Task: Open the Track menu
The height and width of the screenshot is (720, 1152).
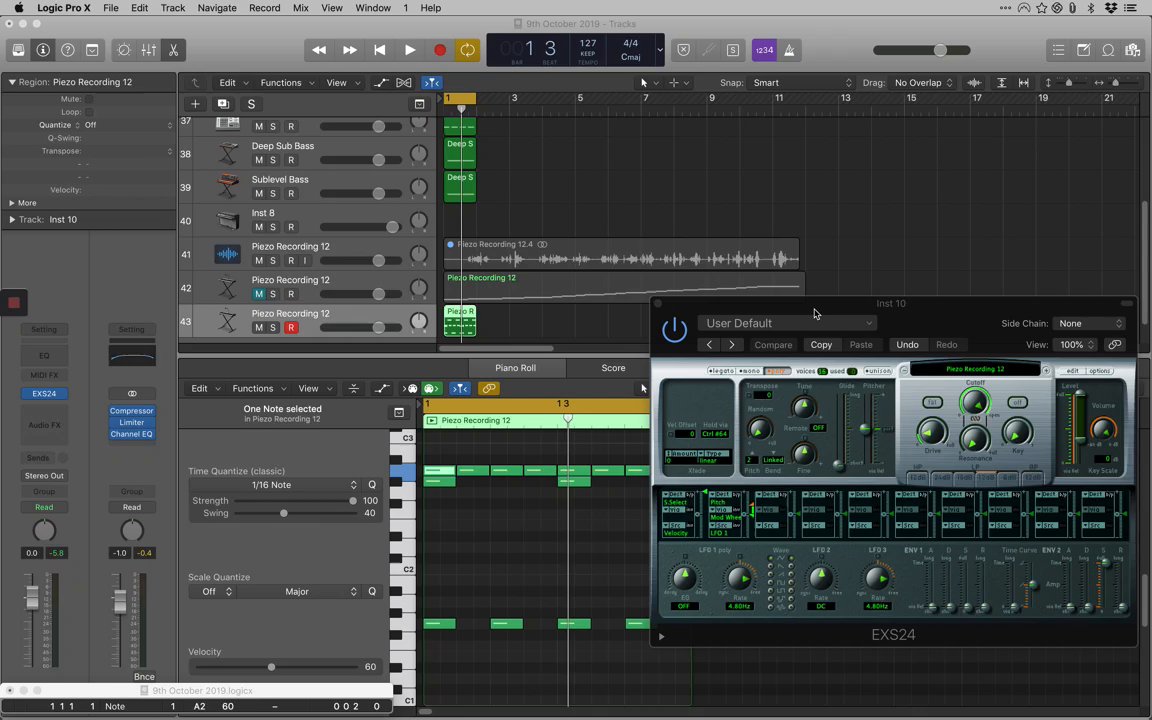Action: click(x=173, y=8)
